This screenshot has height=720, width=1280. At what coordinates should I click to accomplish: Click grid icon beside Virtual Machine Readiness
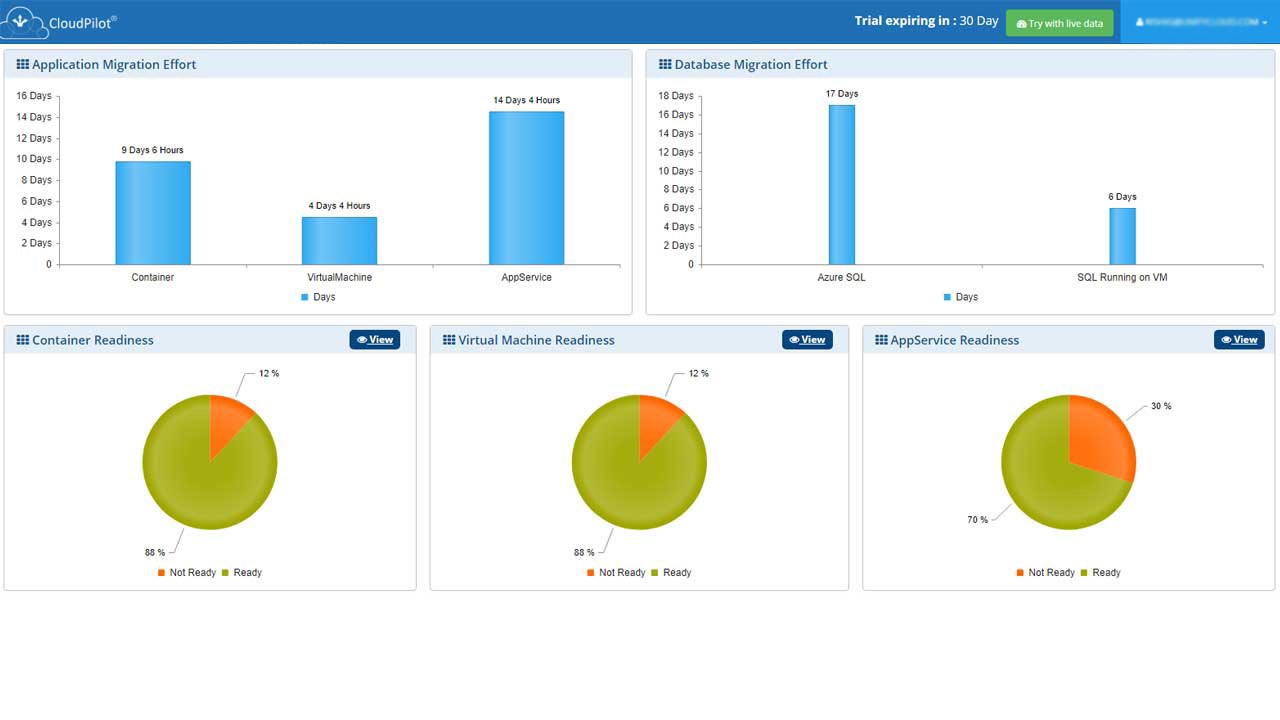449,340
